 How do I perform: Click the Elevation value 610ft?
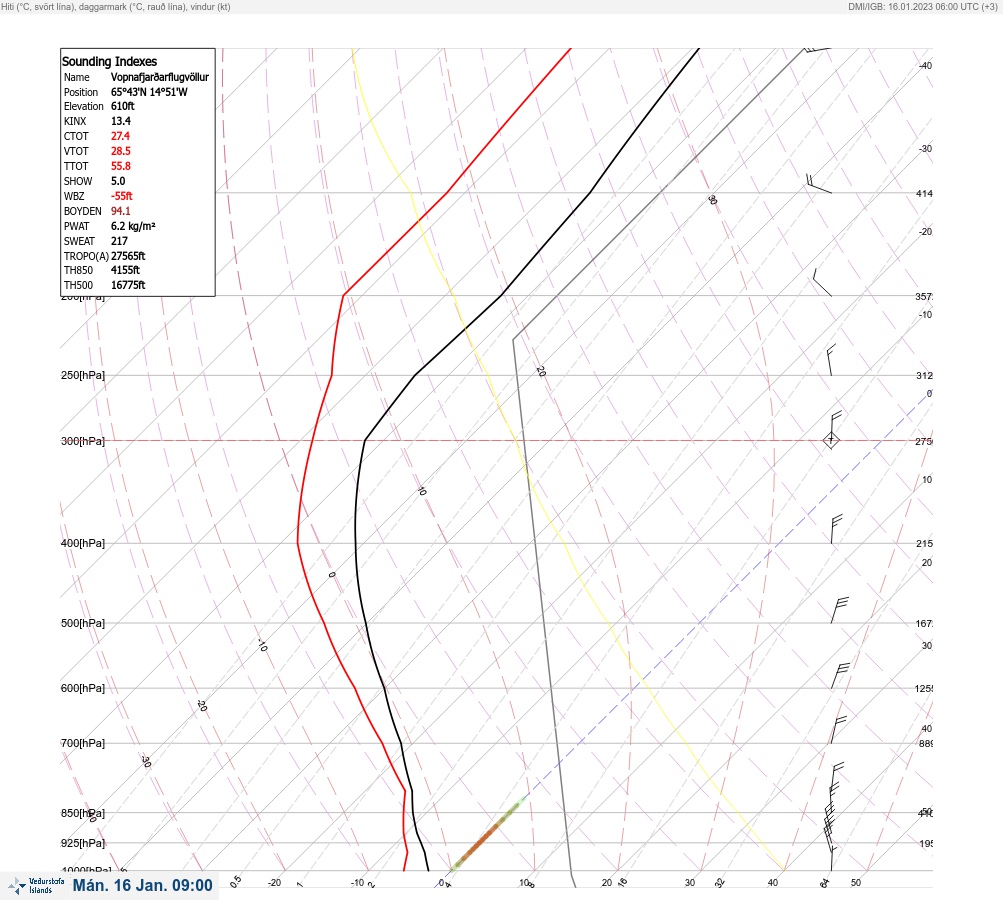pos(123,106)
